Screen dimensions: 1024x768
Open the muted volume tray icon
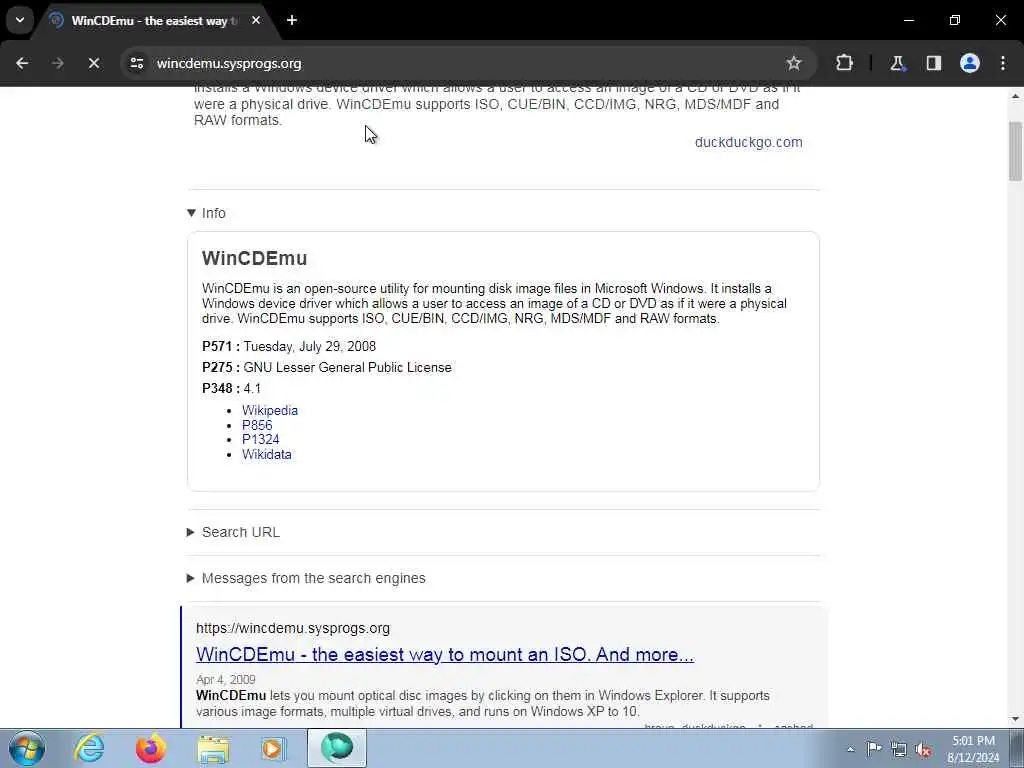coord(923,750)
